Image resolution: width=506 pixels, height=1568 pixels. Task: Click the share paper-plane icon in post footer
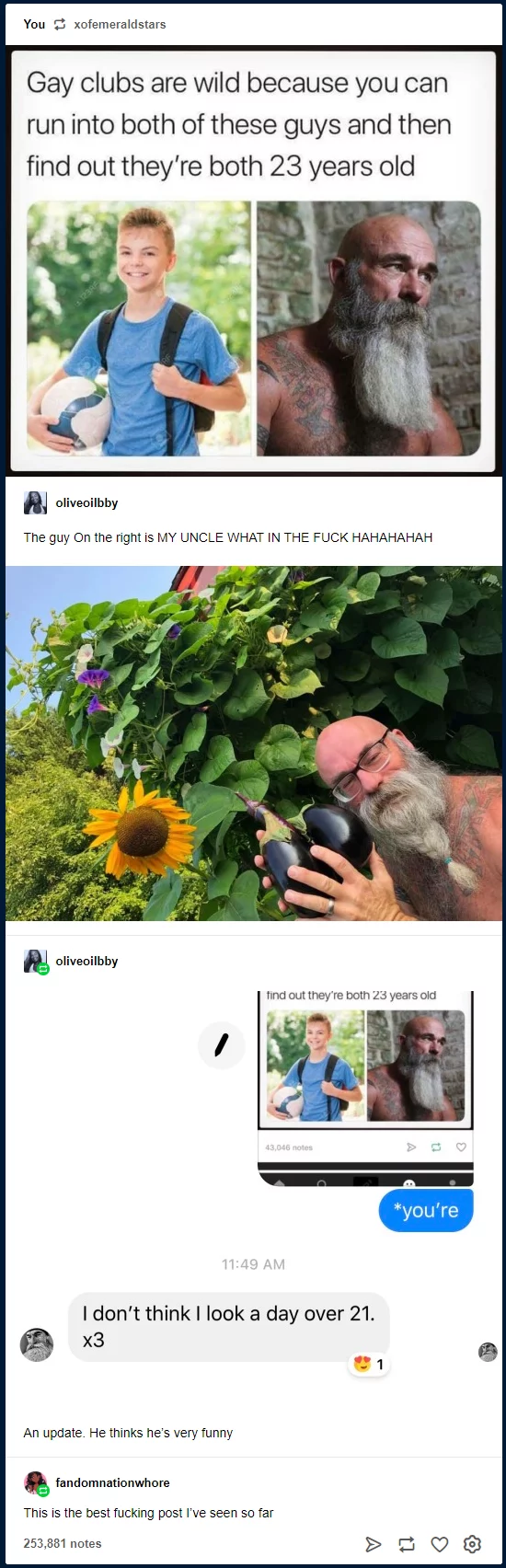tap(373, 1543)
